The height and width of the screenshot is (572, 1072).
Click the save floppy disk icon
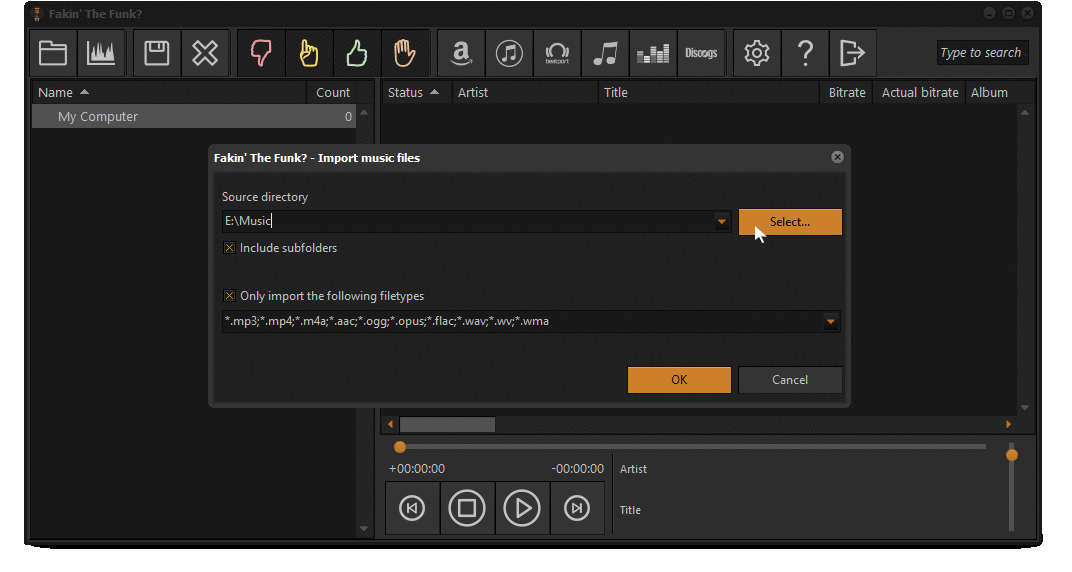click(x=157, y=53)
